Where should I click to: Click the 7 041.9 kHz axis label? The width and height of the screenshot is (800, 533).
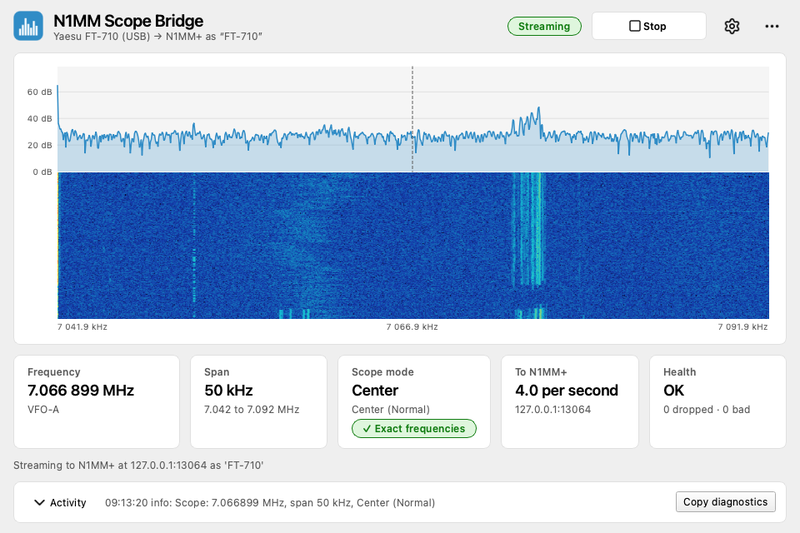click(x=82, y=327)
